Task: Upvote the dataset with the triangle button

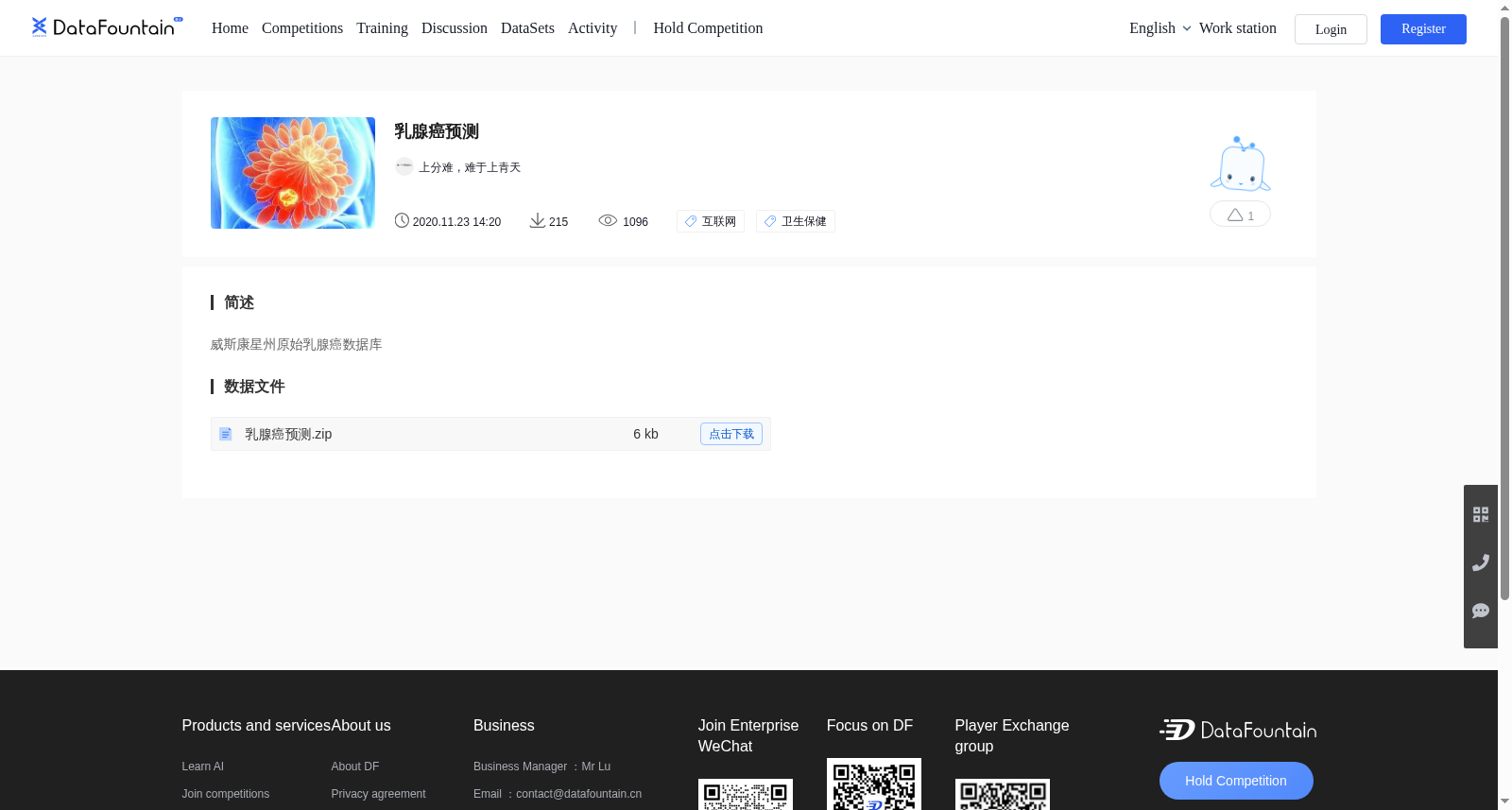Action: pos(1240,215)
